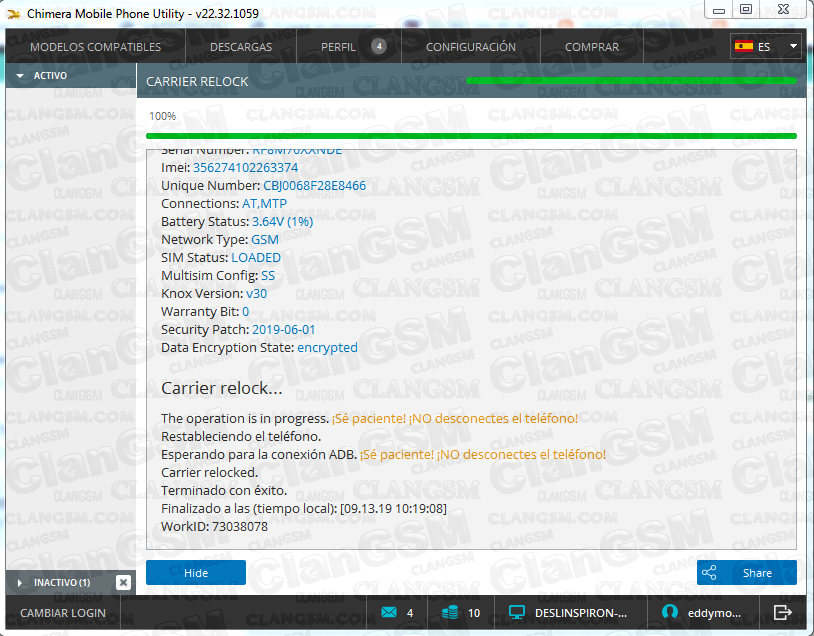This screenshot has width=814, height=636.
Task: Click the Connections value AT,MTP
Action: tap(264, 204)
